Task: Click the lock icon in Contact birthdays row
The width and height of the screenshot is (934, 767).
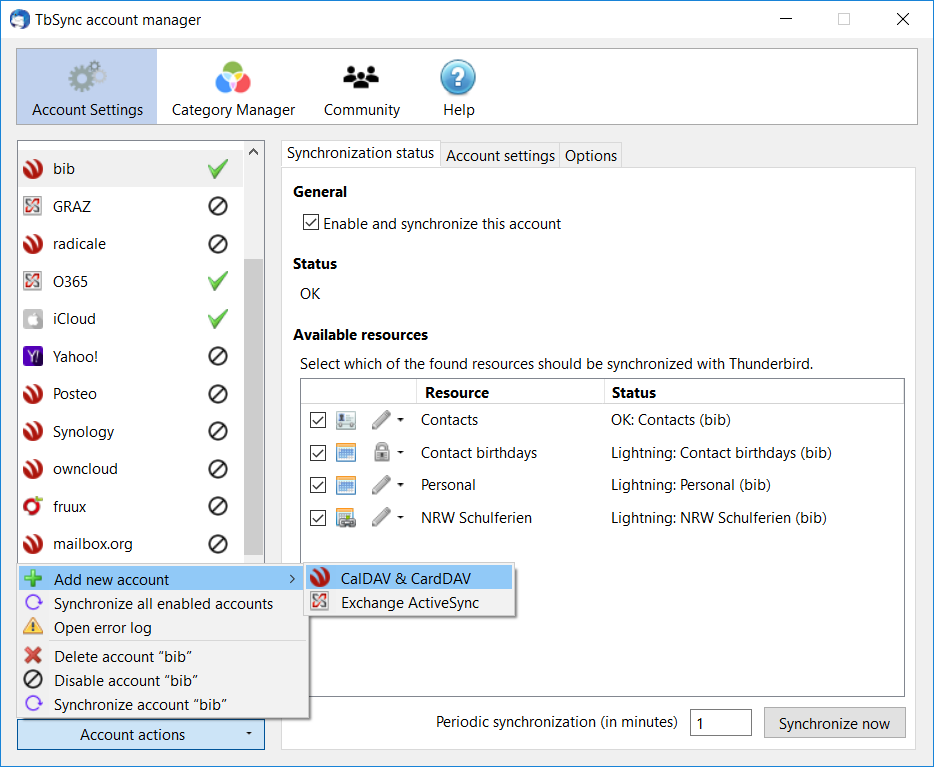Action: pos(382,453)
